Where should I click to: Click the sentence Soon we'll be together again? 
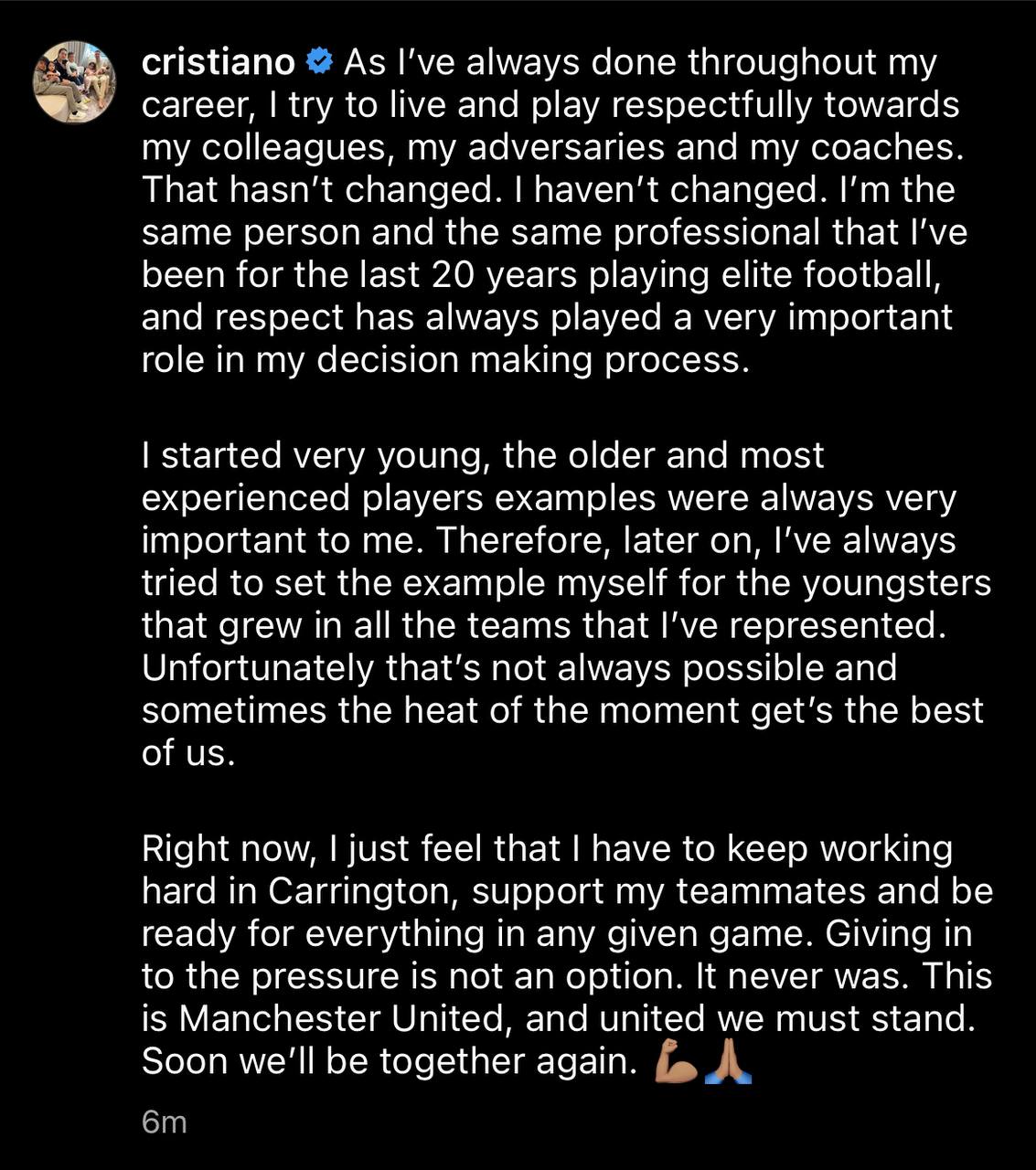pyautogui.click(x=389, y=1061)
